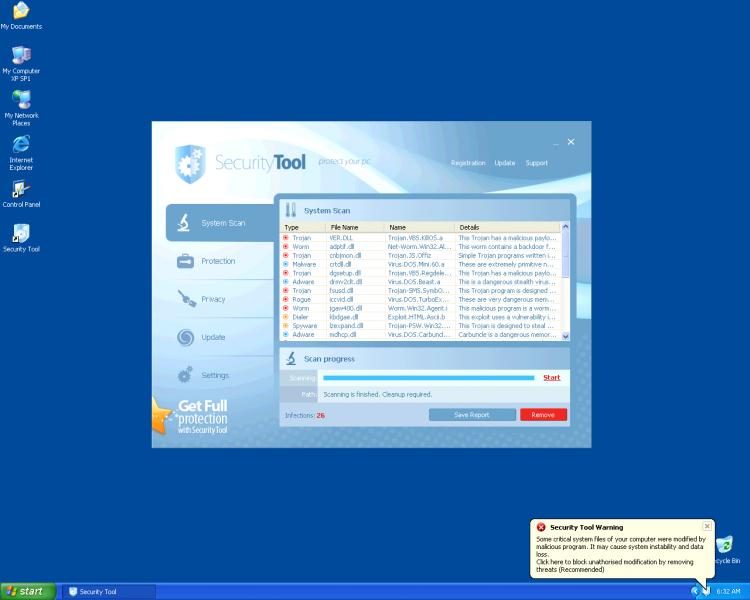Open the Windows Start menu

[x=28, y=591]
